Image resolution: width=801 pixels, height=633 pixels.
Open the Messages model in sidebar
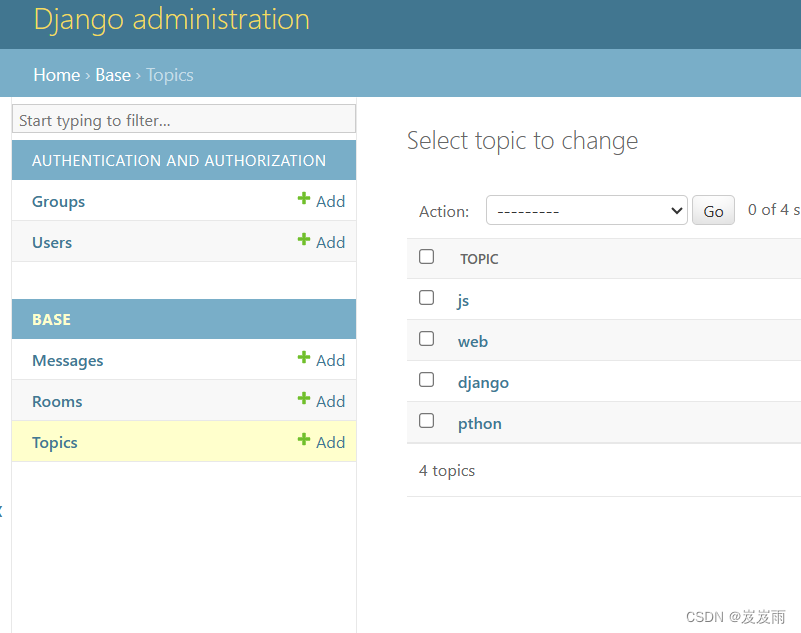(68, 361)
